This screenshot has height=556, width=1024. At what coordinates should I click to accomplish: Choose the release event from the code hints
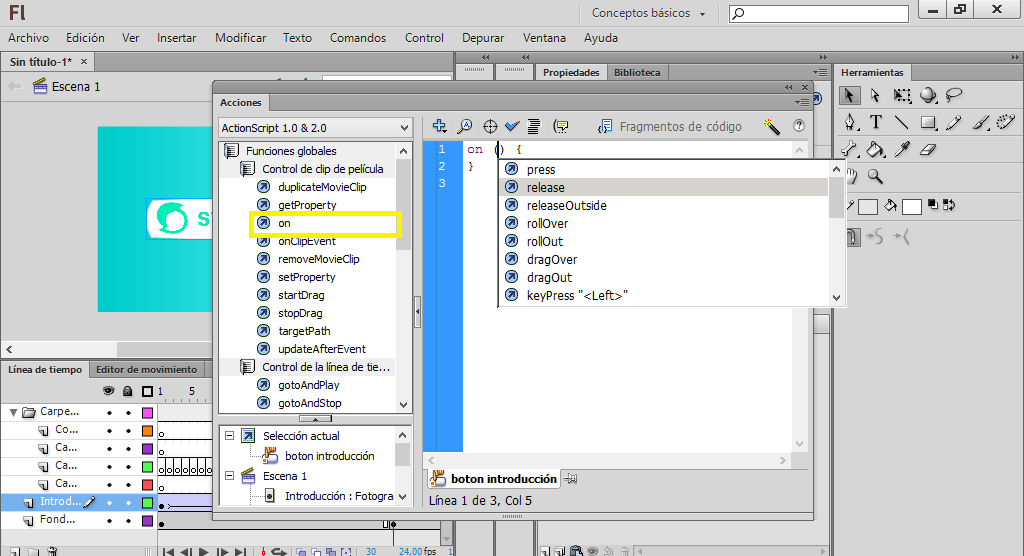coord(664,188)
